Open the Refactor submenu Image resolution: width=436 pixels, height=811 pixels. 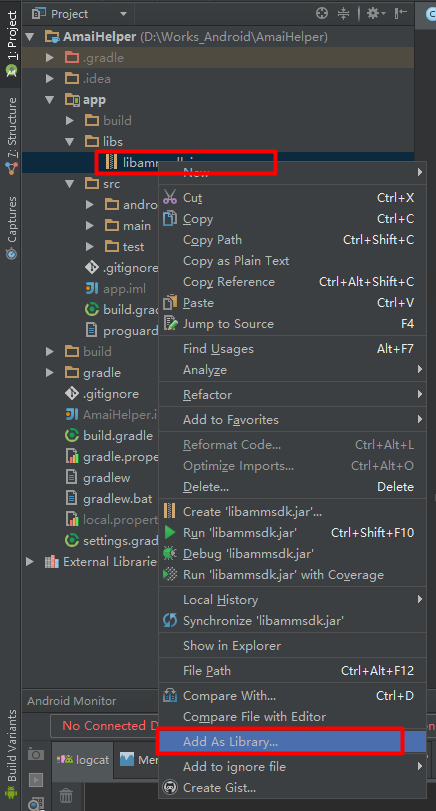point(292,395)
